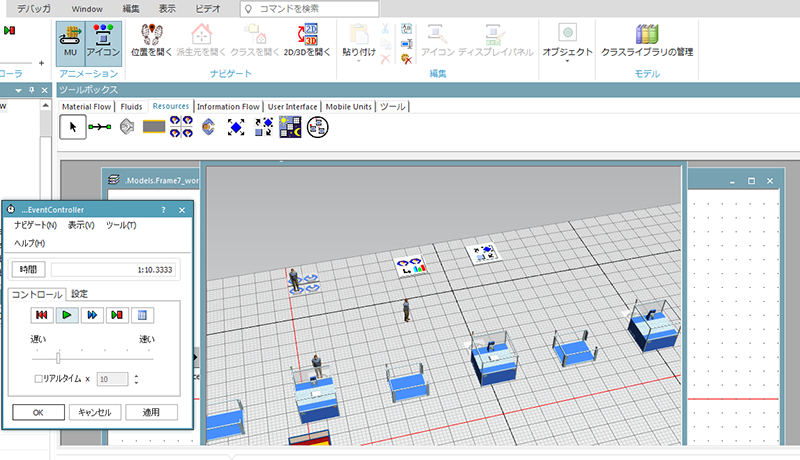The height and width of the screenshot is (460, 800).
Task: Select the Broker icon in toolbox
Action: tap(263, 127)
